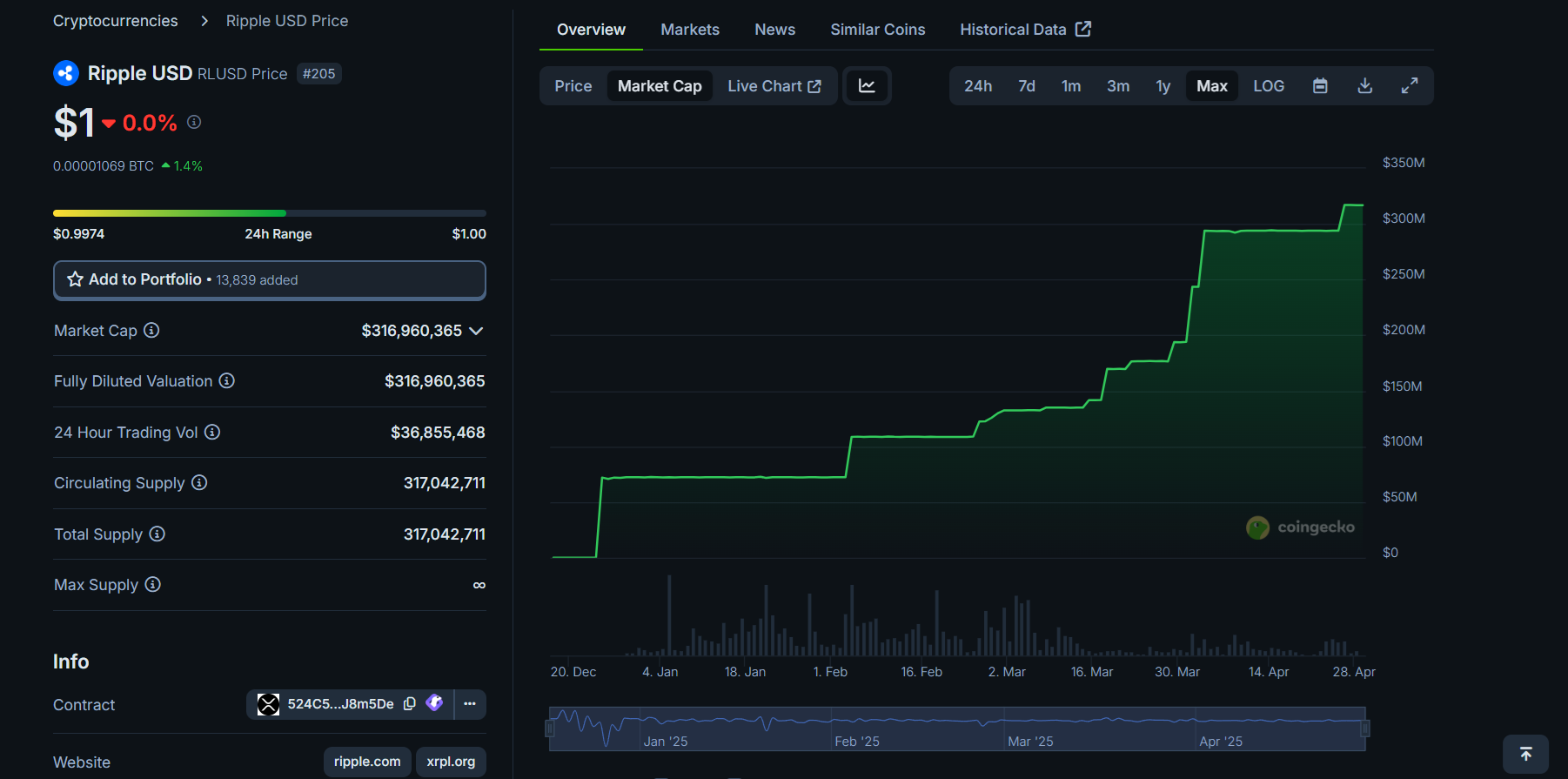Open the Historical Data external link icon
The image size is (1568, 779).
click(1083, 29)
